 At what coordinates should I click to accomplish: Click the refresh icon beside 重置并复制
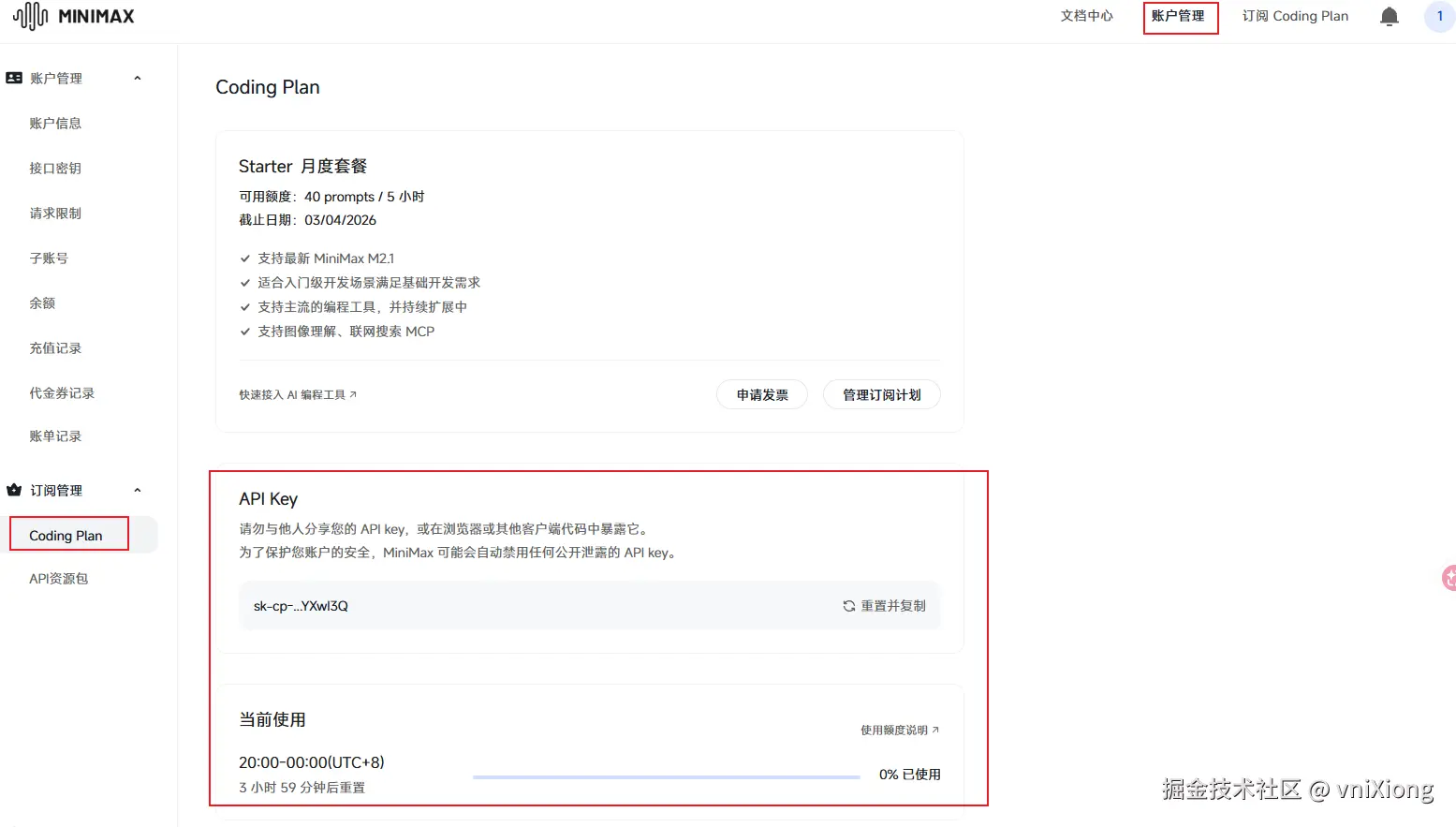[x=848, y=606]
